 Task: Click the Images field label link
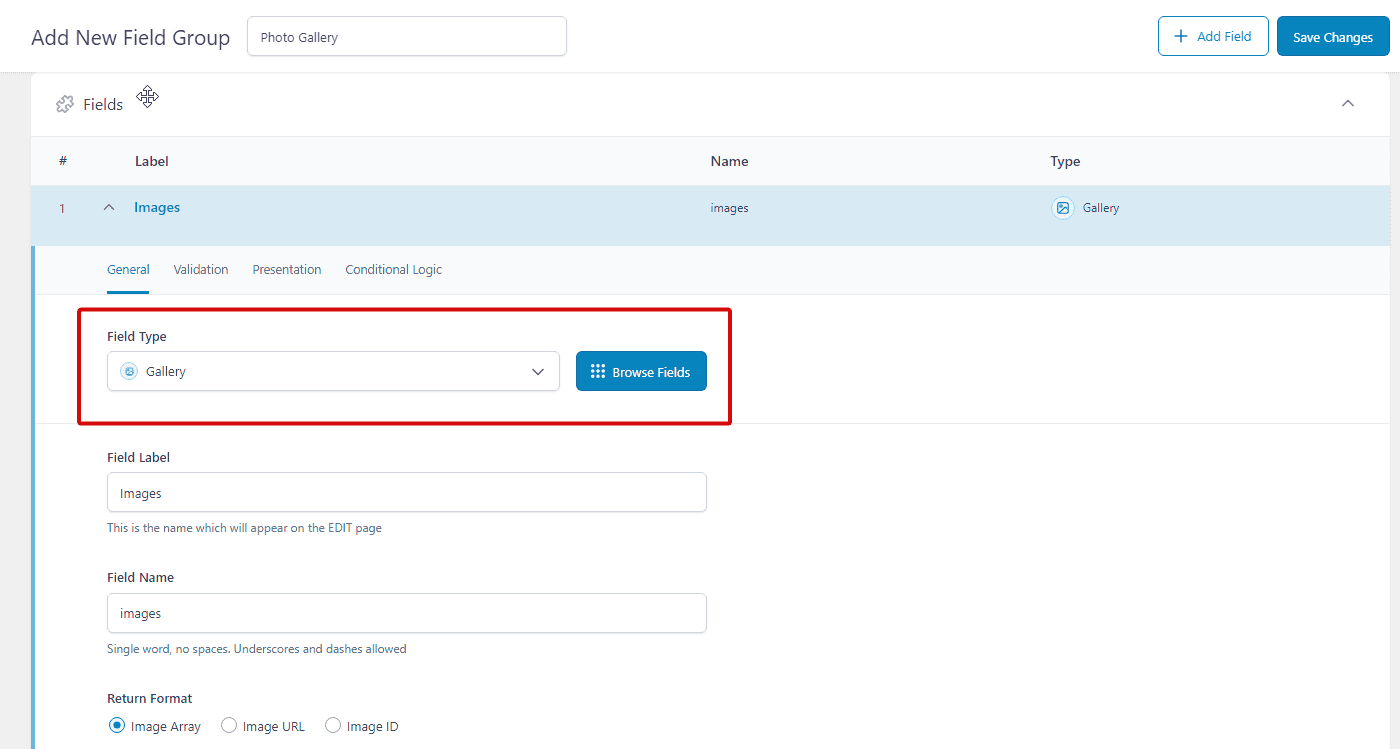coord(157,208)
